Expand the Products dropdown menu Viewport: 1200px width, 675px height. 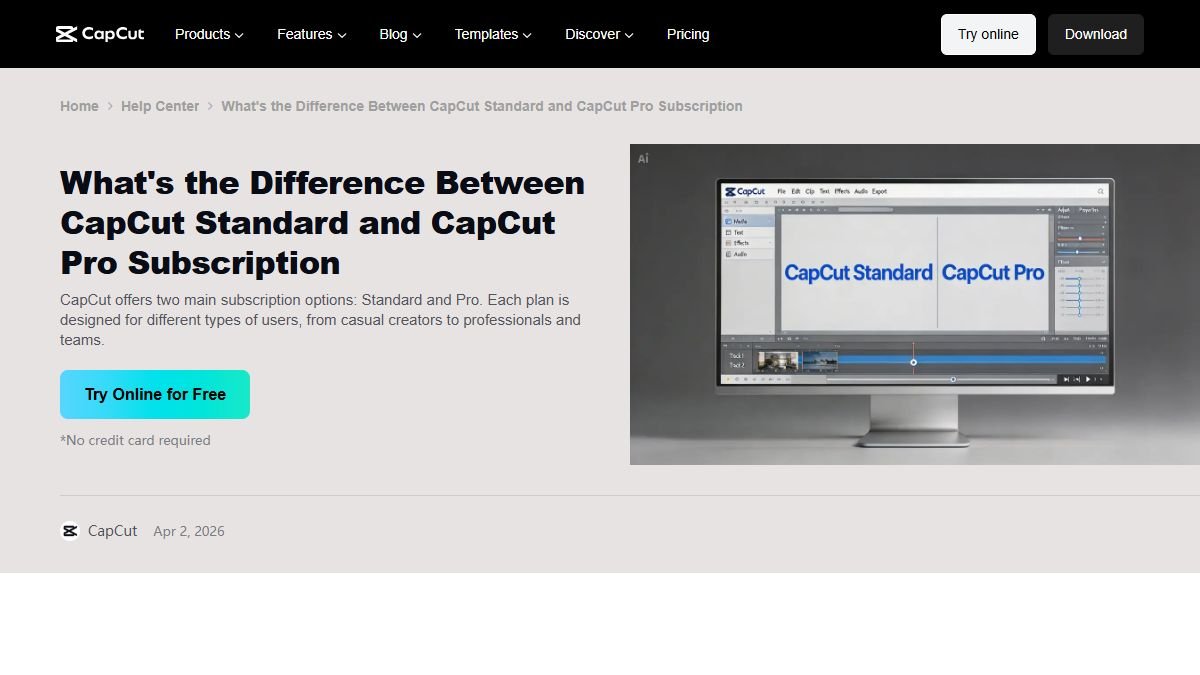click(x=209, y=34)
